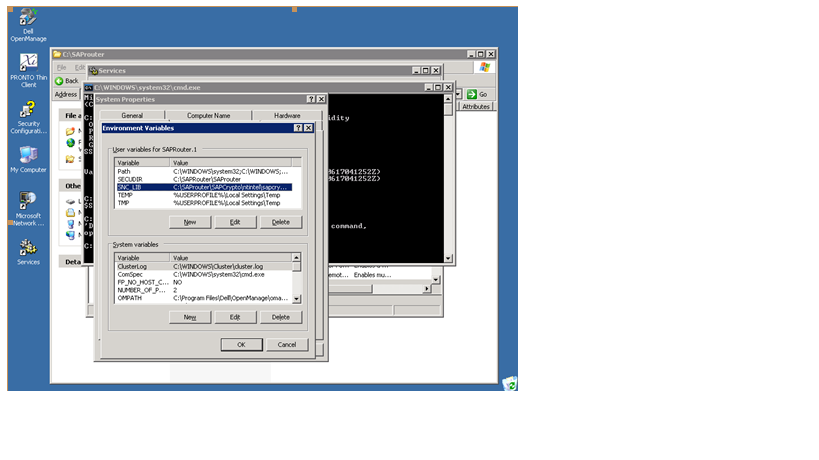Click the cmd.exe window scroll-up arrow
This screenshot has width=819, height=460.
[x=448, y=99]
